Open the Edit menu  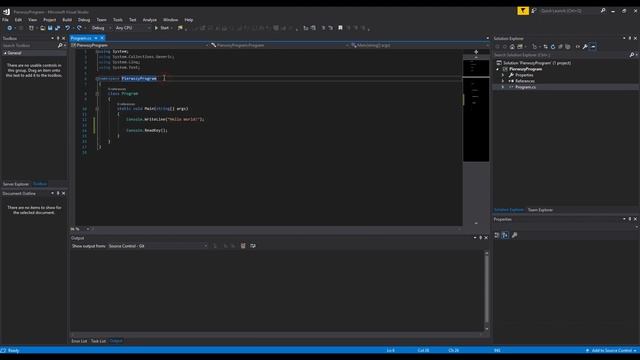18,20
